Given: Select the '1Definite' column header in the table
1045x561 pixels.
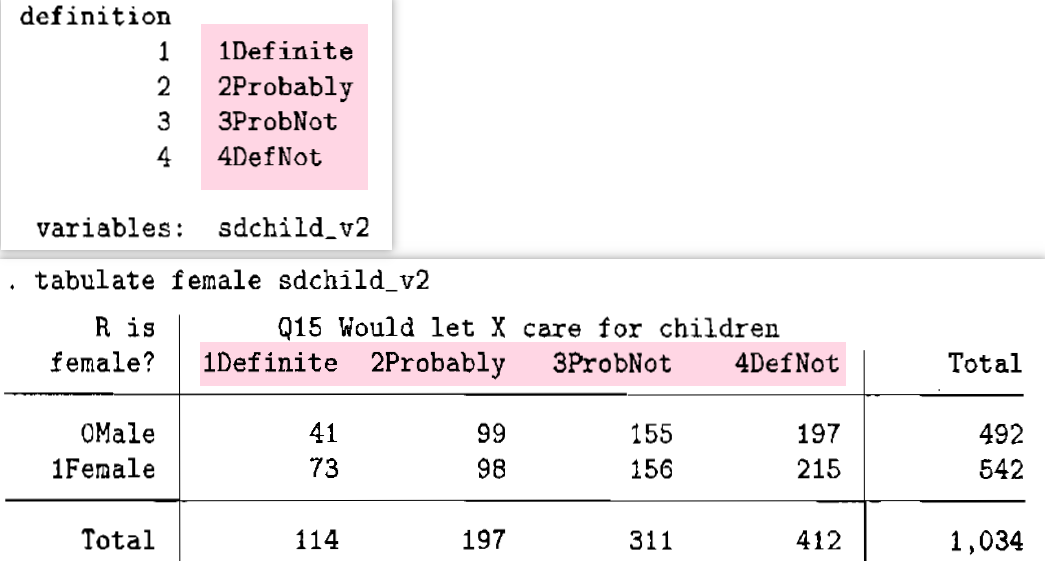Looking at the screenshot, I should click(270, 363).
